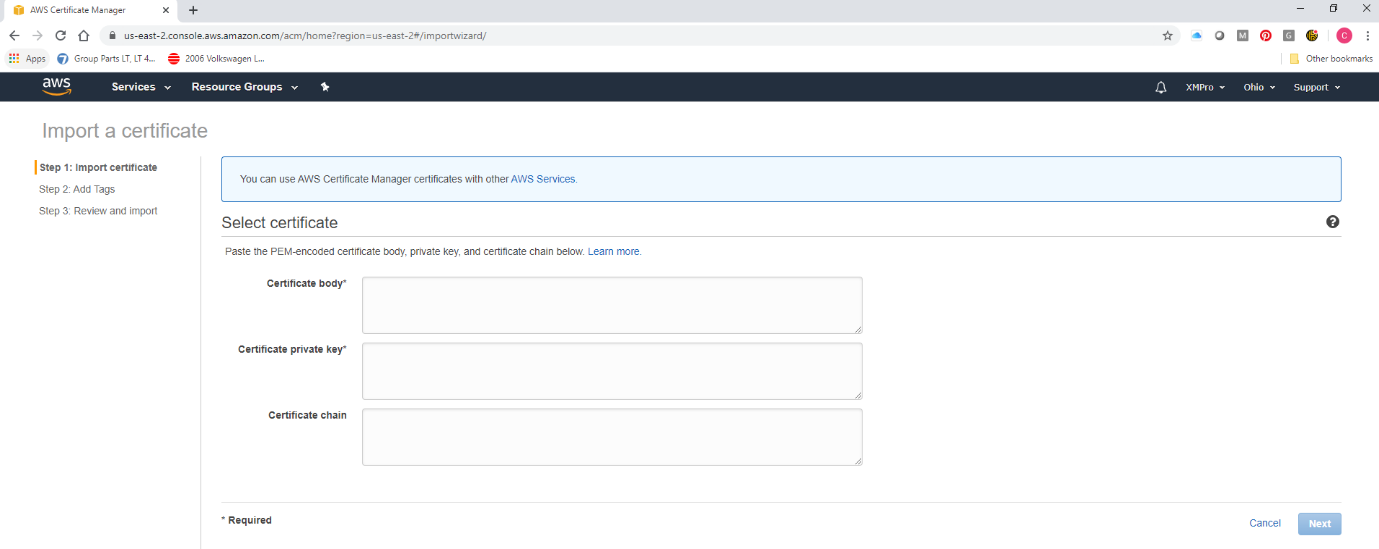Screen dimensions: 1379x549
Task: Click the help question mark icon
Action: 1333,222
